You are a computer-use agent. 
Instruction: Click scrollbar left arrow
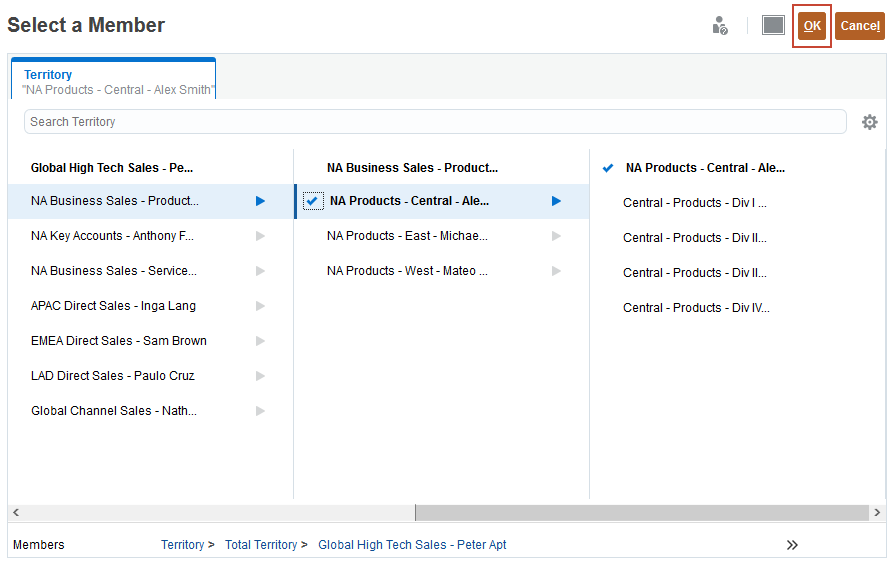coord(16,513)
